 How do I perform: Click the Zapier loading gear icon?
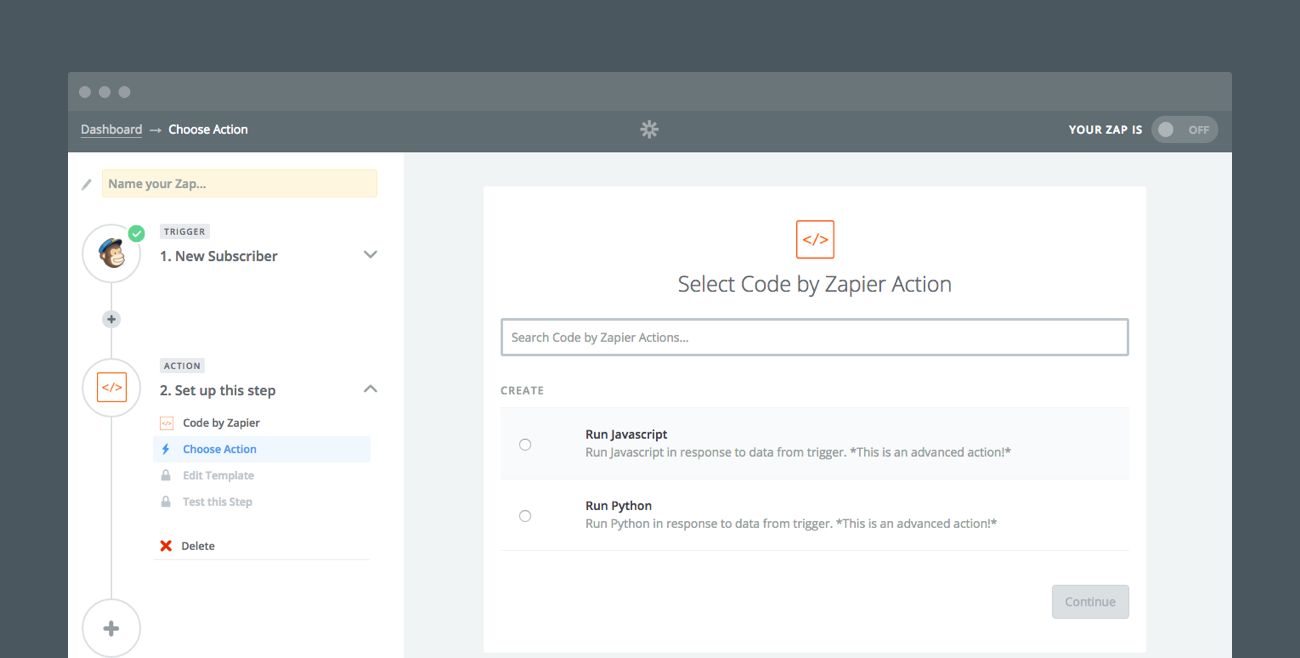pyautogui.click(x=649, y=129)
